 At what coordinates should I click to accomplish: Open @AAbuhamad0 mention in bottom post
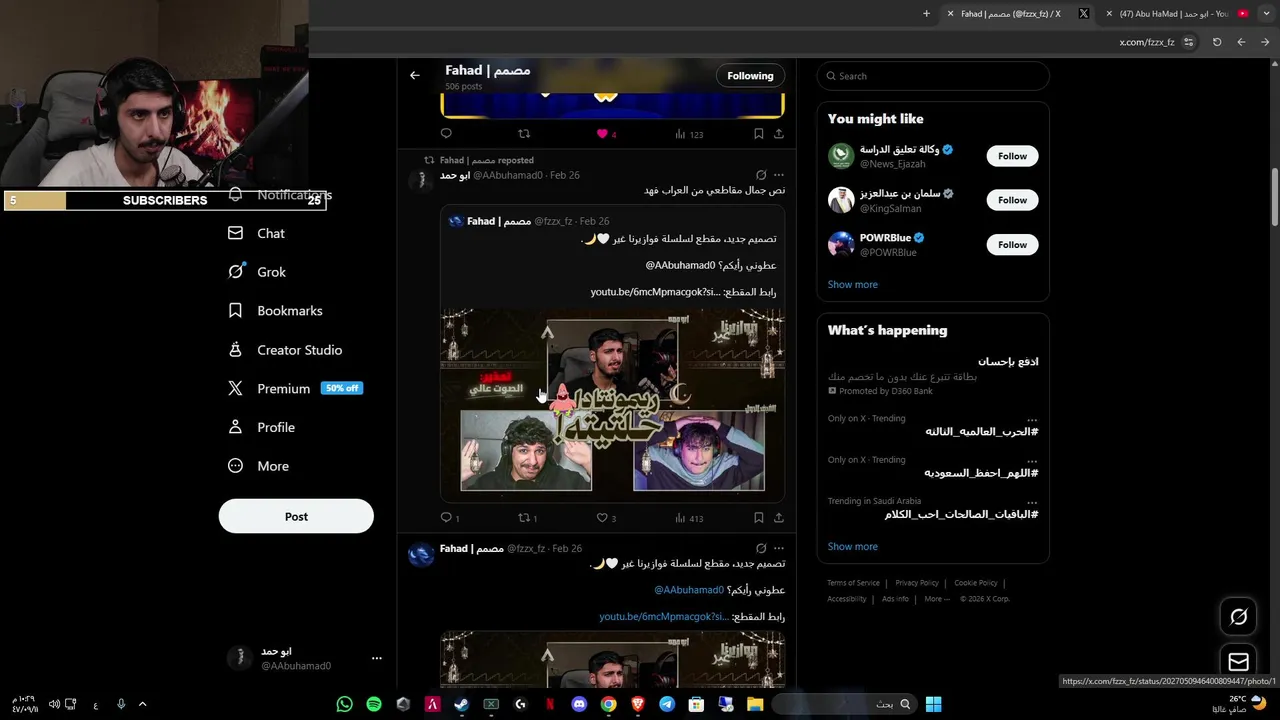click(689, 590)
